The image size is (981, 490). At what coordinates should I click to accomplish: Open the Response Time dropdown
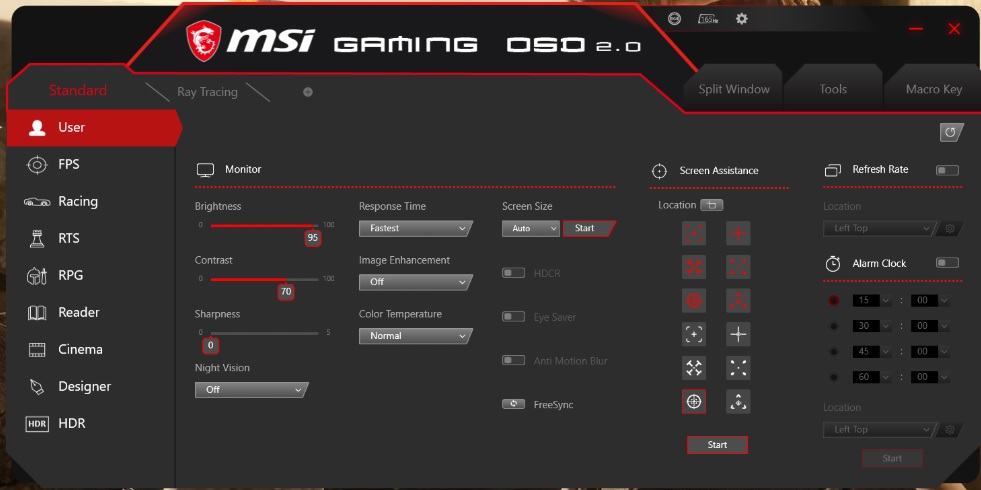coord(415,228)
